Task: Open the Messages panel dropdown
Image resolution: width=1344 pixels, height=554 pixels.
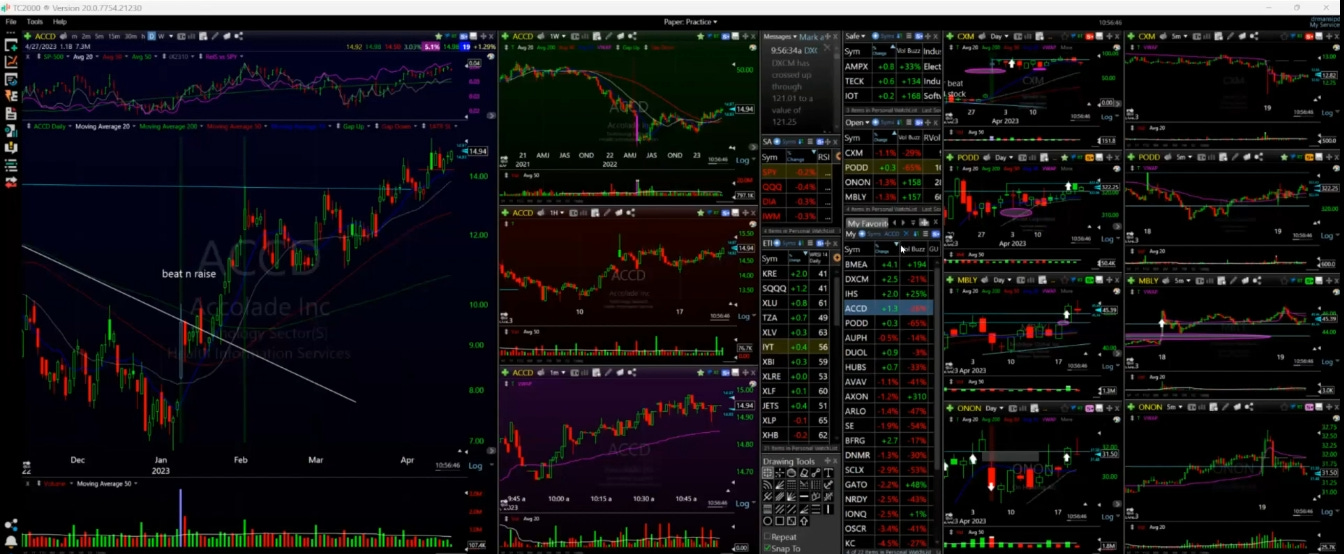Action: (x=778, y=37)
